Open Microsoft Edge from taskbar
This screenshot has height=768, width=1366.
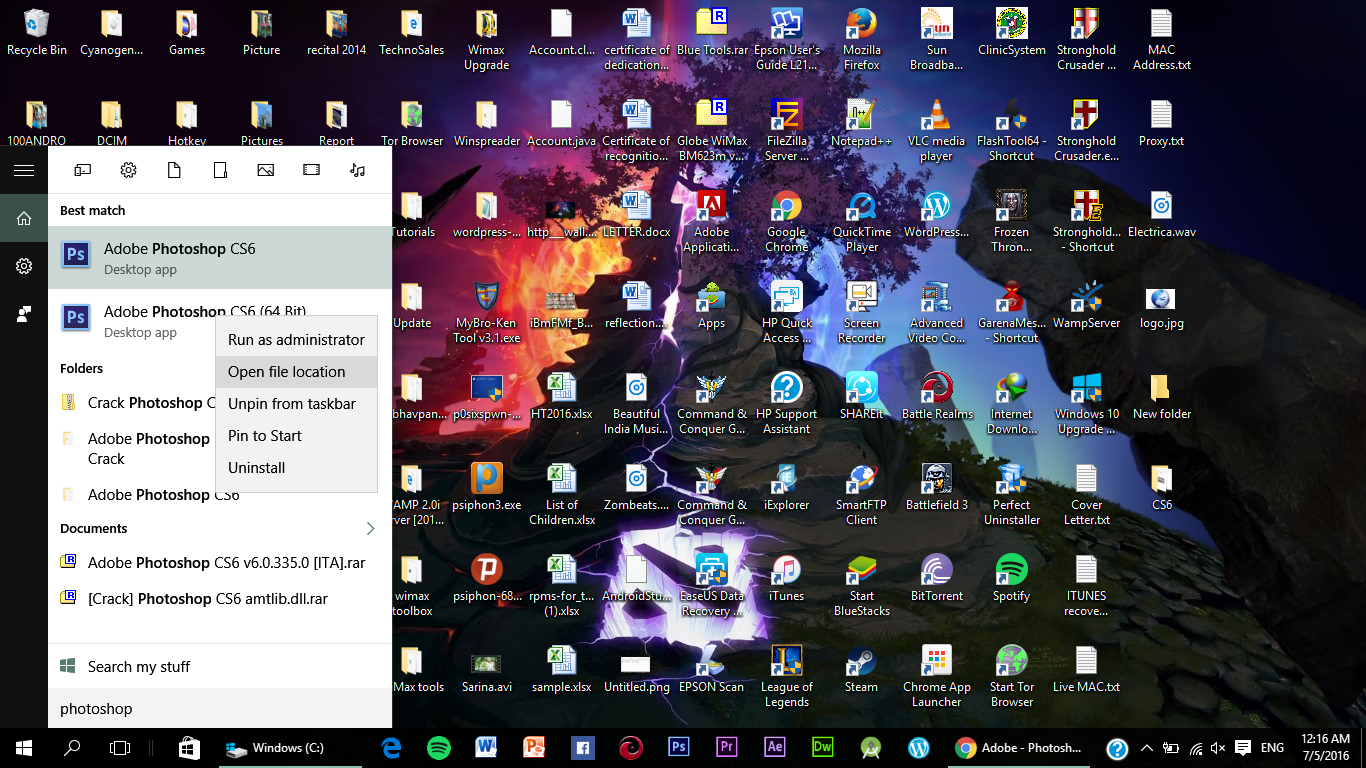(x=391, y=748)
